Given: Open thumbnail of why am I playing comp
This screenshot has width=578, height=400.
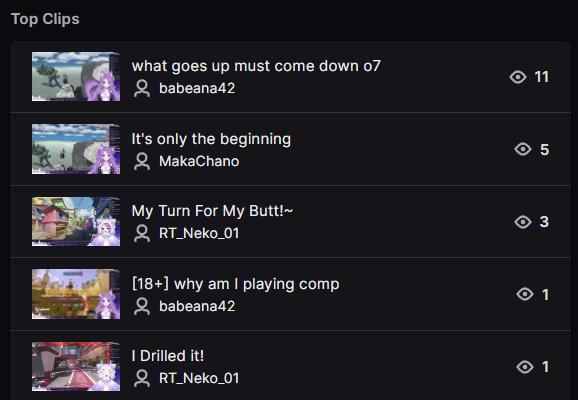Looking at the screenshot, I should (x=76, y=294).
